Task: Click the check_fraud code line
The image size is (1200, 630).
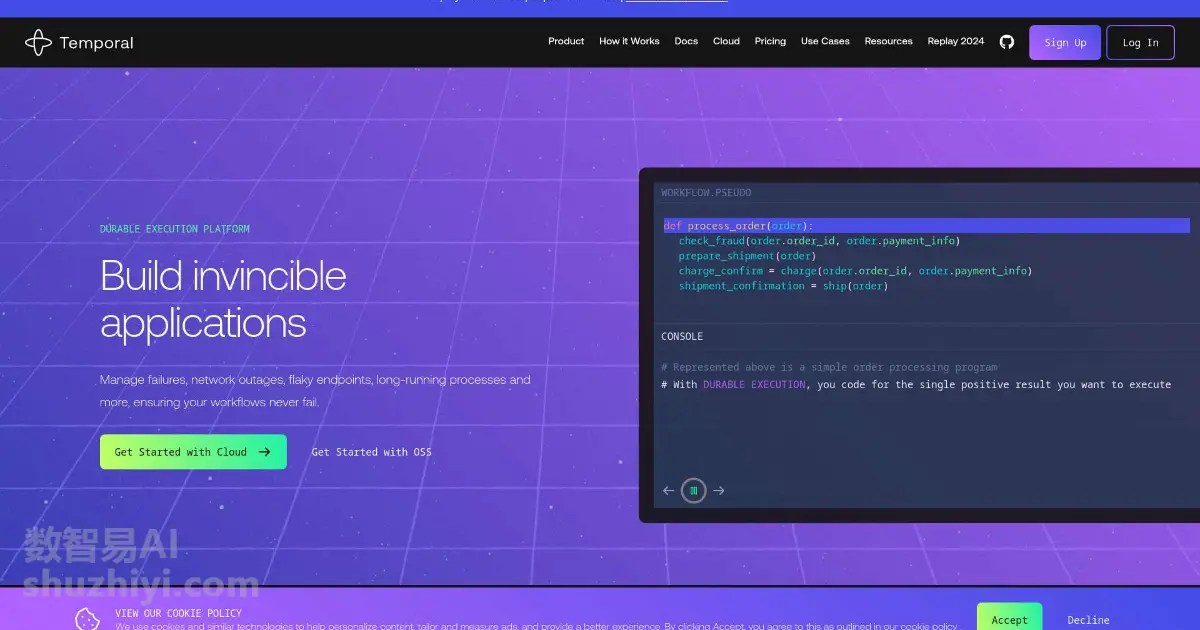Action: (x=819, y=241)
